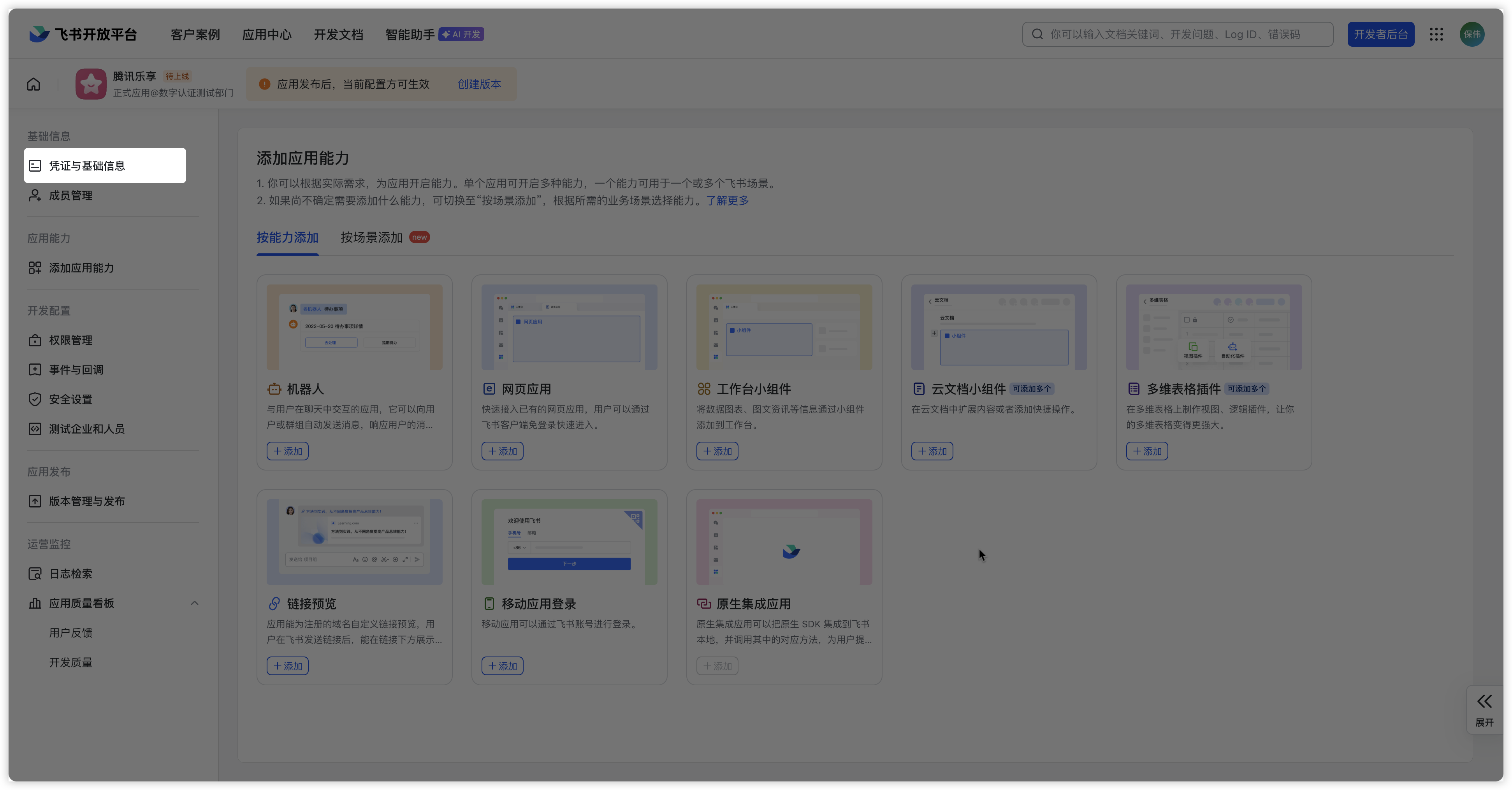The height and width of the screenshot is (790, 1512).
Task: Open the nine-dot apps grid icon
Action: 1436,35
